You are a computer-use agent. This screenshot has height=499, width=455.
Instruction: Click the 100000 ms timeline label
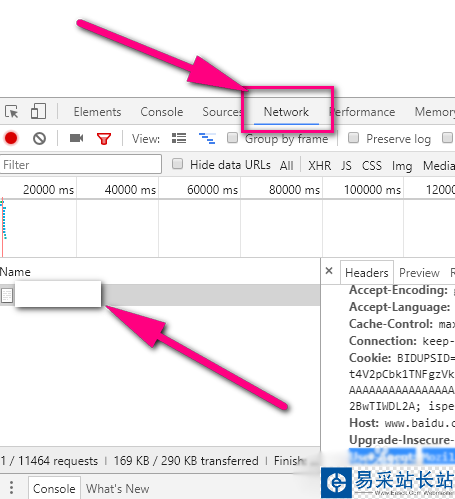tap(372, 190)
